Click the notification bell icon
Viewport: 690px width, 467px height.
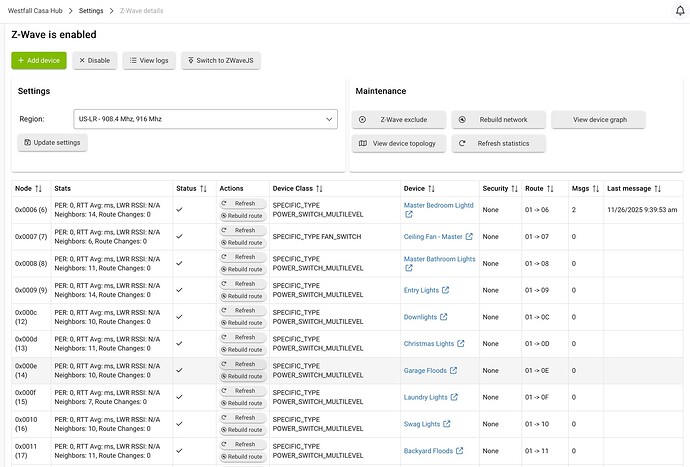(x=680, y=10)
